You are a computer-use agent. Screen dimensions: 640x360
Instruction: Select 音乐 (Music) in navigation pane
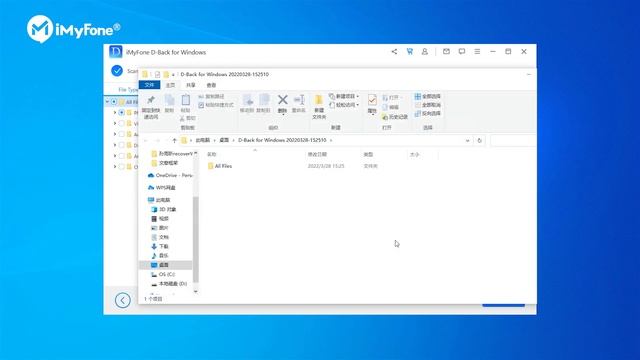(x=160, y=256)
